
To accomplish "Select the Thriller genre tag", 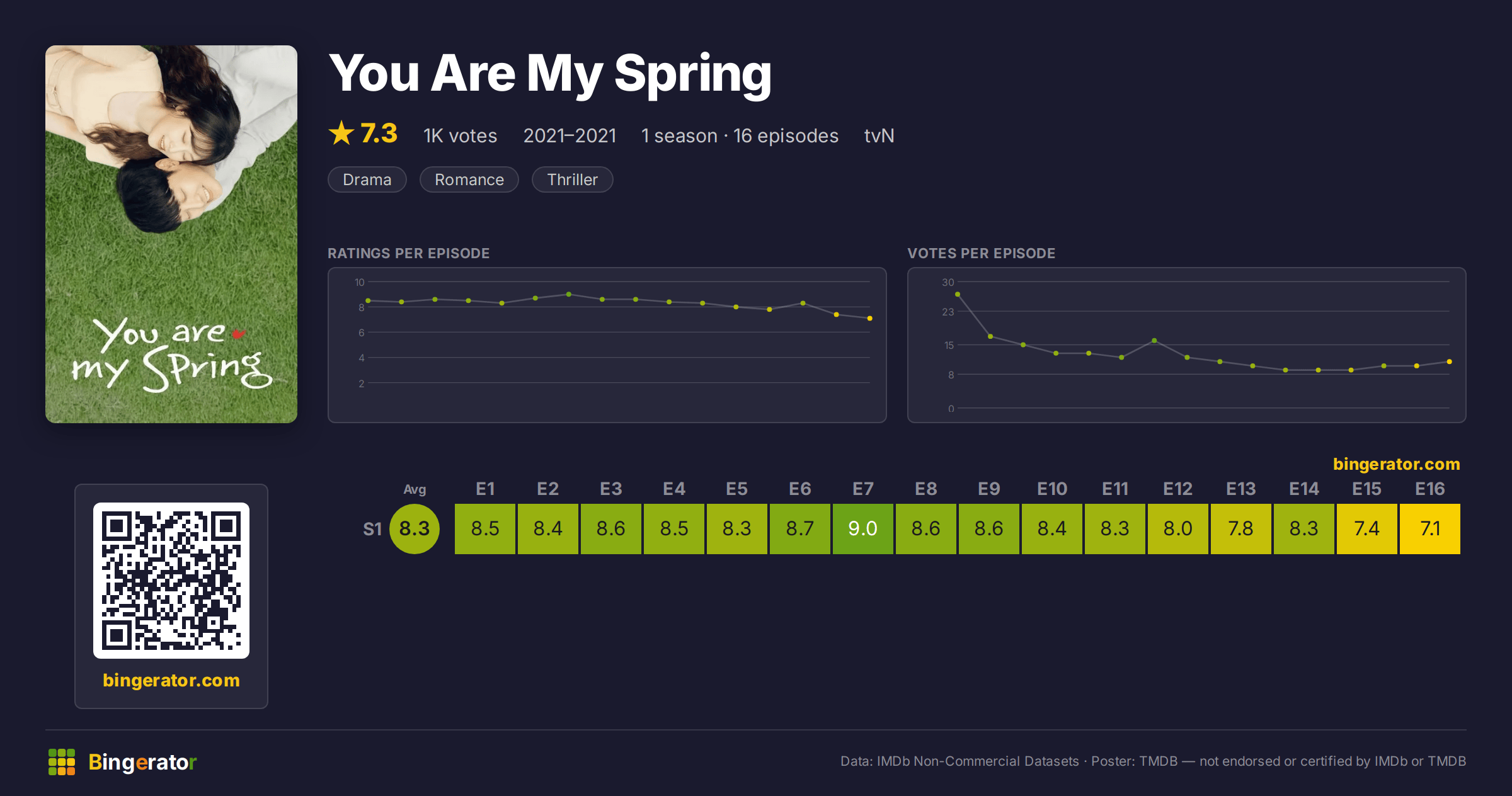I will pyautogui.click(x=572, y=179).
